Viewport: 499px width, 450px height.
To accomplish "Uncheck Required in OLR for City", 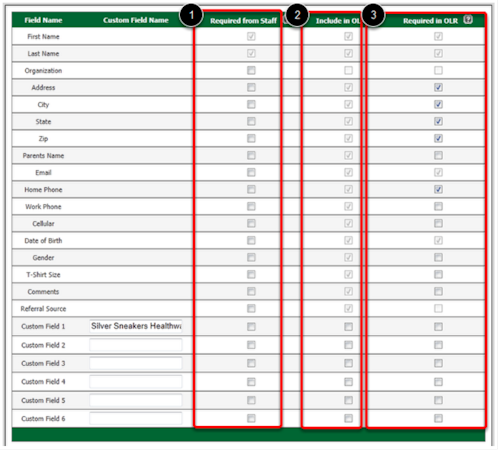I will click(x=438, y=104).
